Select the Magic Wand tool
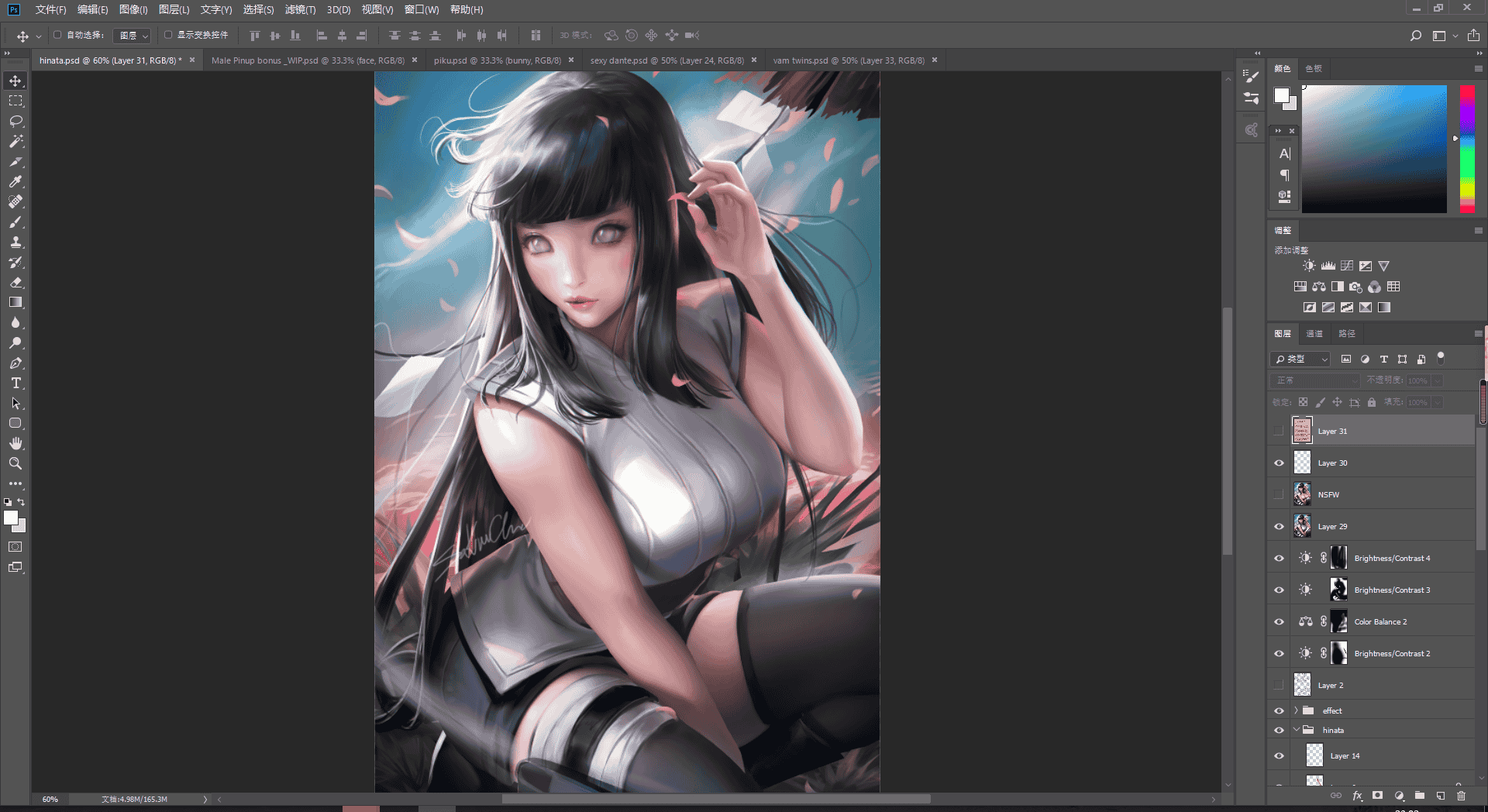Viewport: 1488px width, 812px height. pyautogui.click(x=15, y=142)
